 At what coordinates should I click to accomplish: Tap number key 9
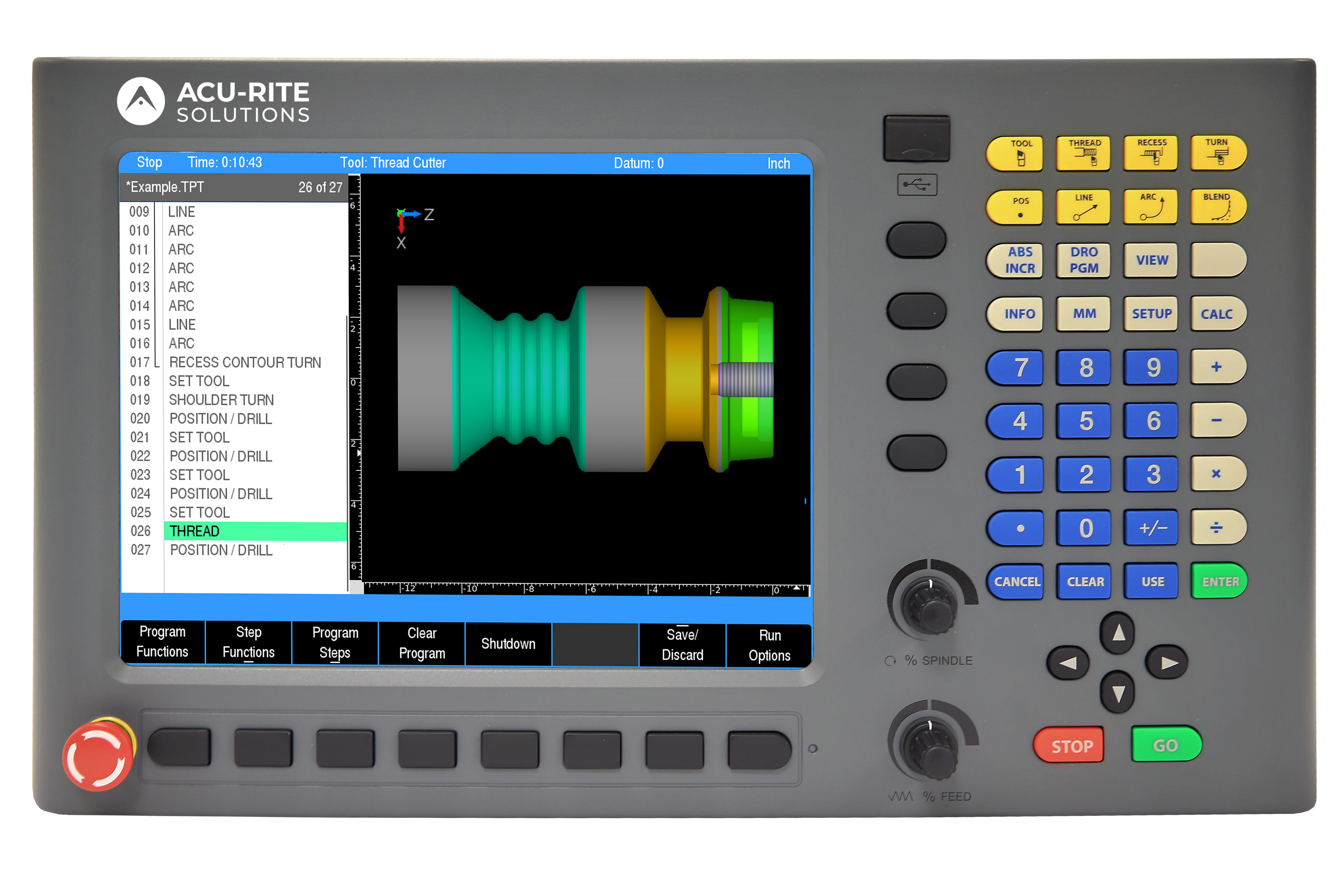pyautogui.click(x=1150, y=367)
